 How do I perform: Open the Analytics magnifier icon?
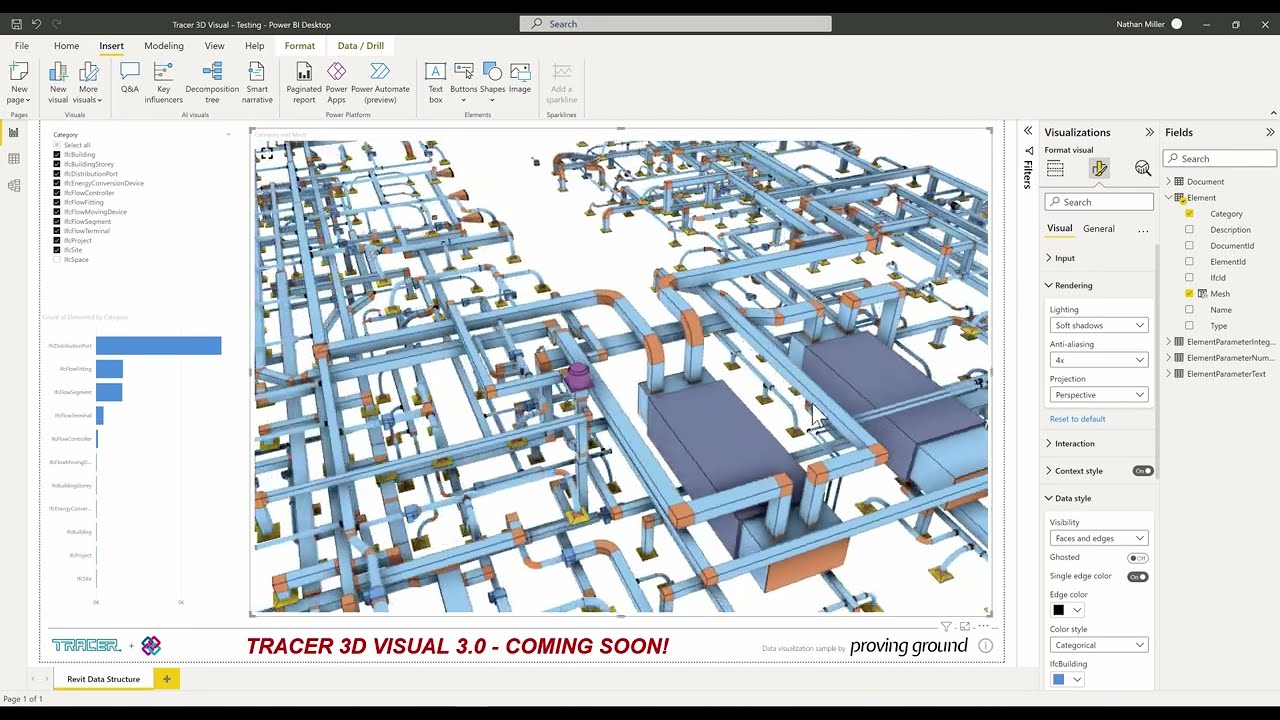(1143, 169)
